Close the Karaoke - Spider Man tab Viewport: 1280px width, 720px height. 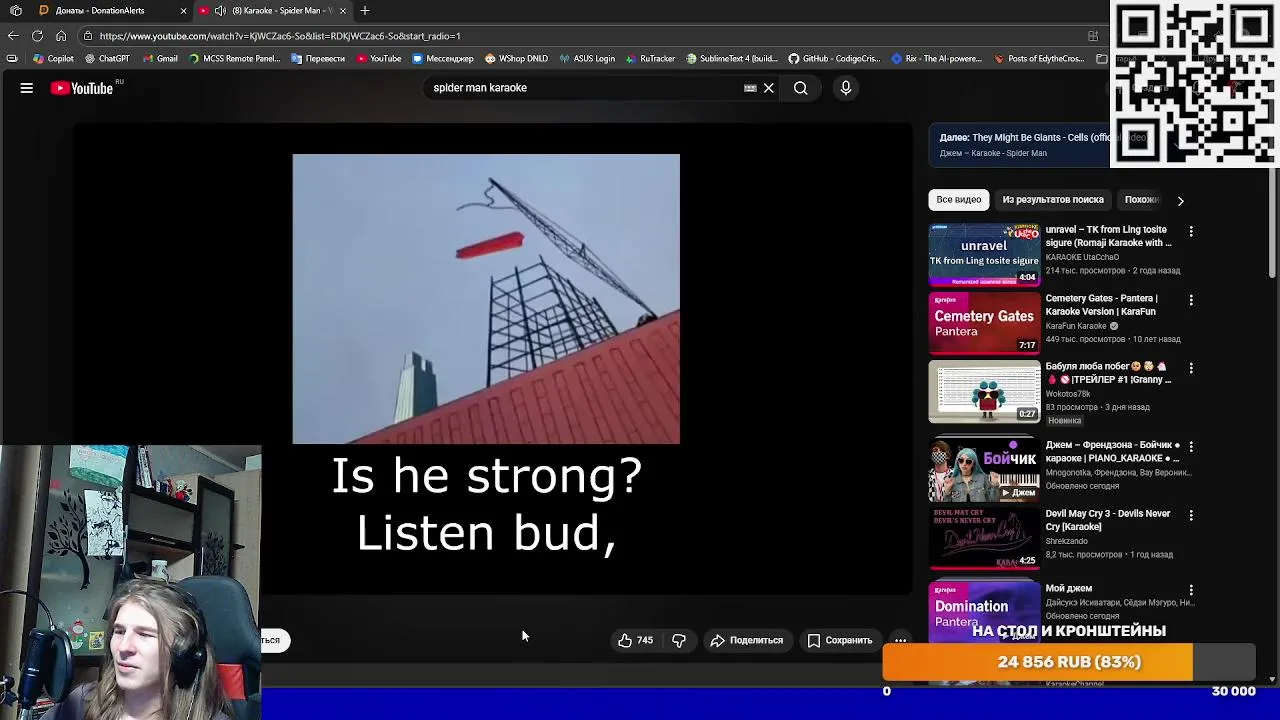[x=343, y=10]
